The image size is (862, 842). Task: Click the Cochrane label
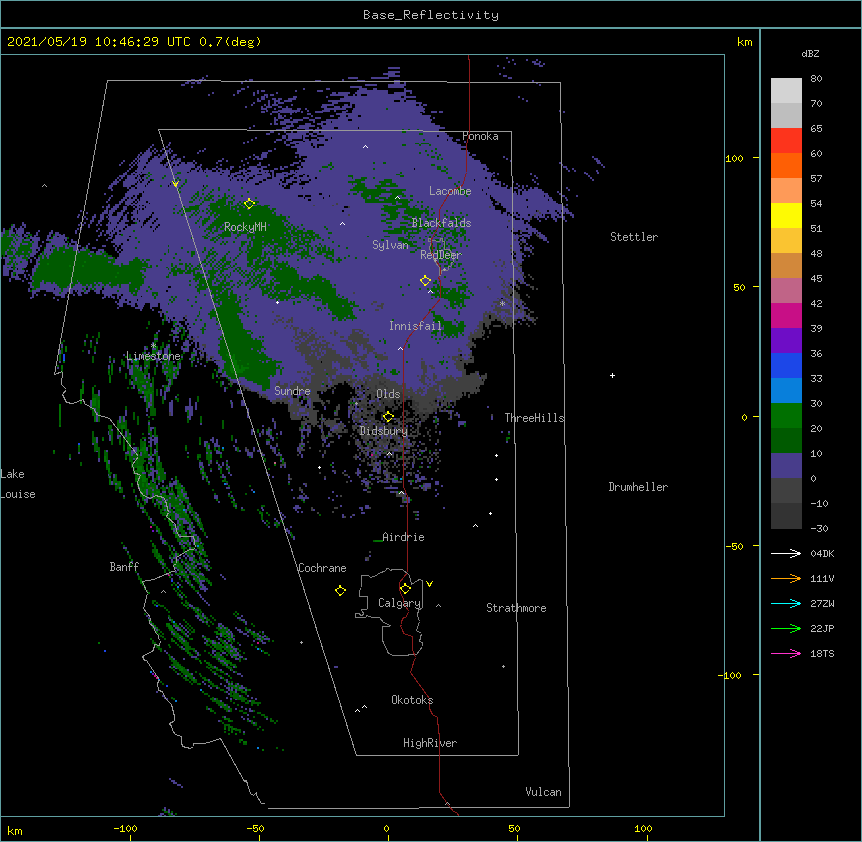tap(322, 568)
